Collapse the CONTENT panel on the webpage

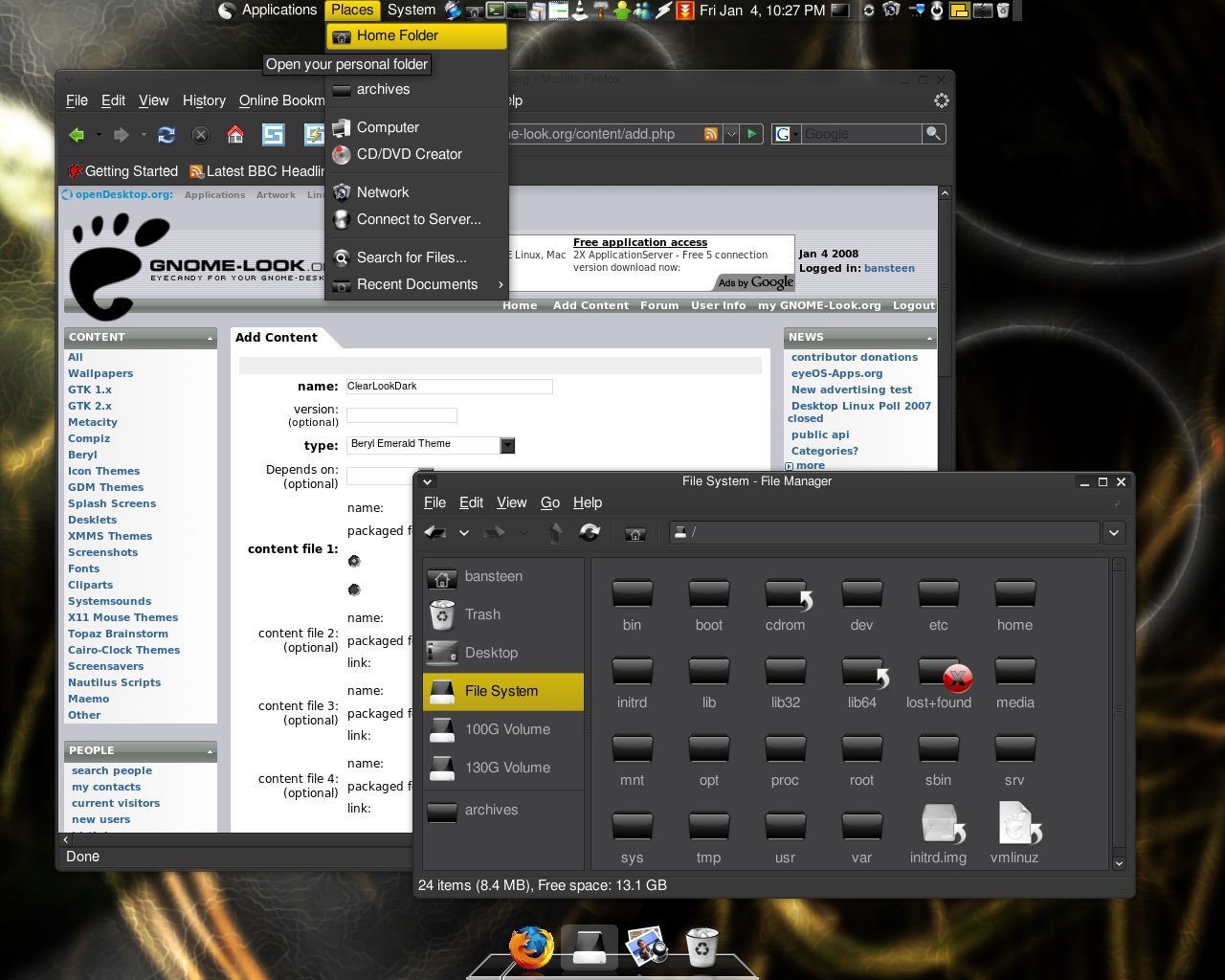click(210, 338)
